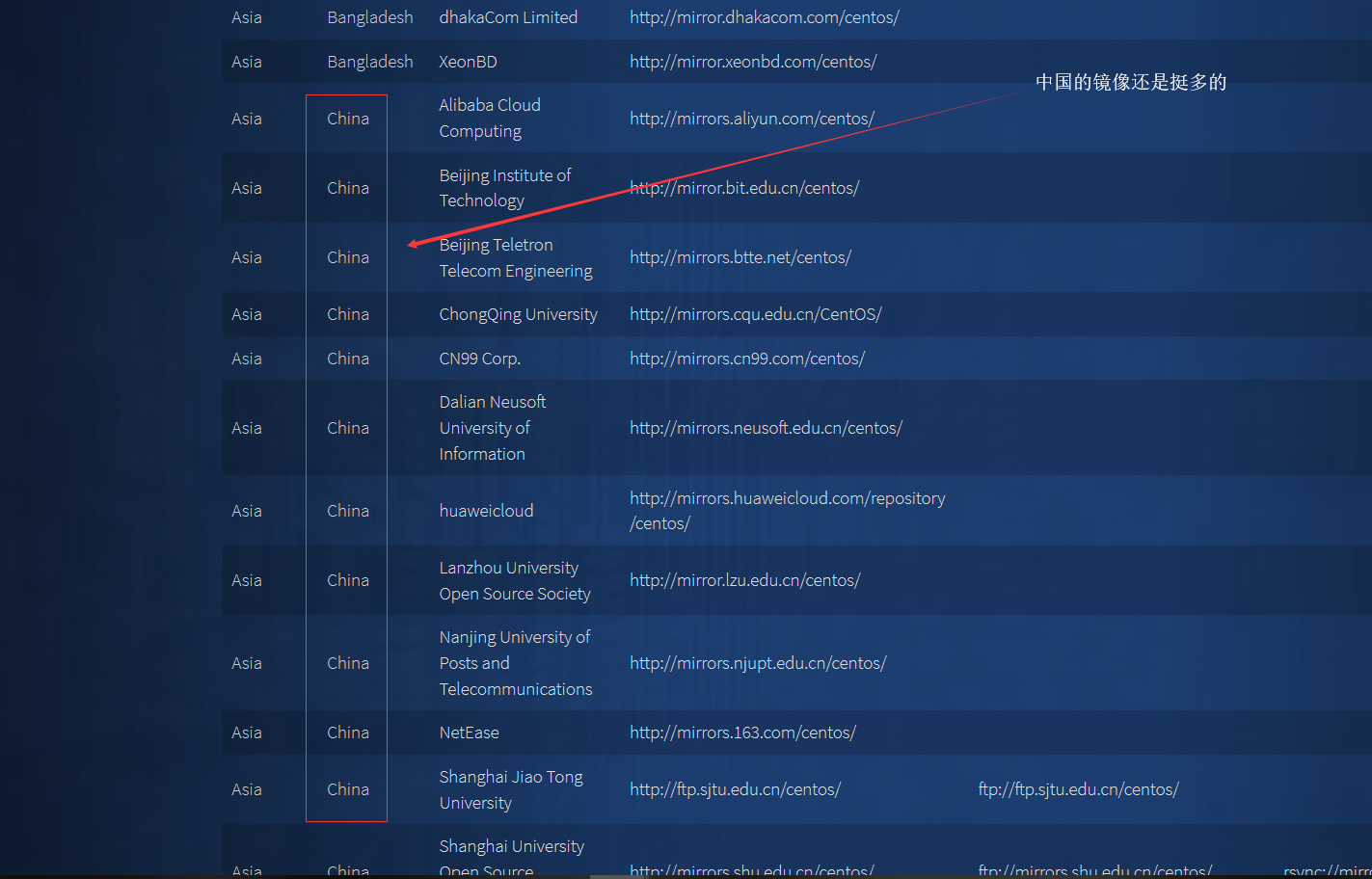Open the mirror.dhakacom.com centos link
1372x879 pixels.
764,17
